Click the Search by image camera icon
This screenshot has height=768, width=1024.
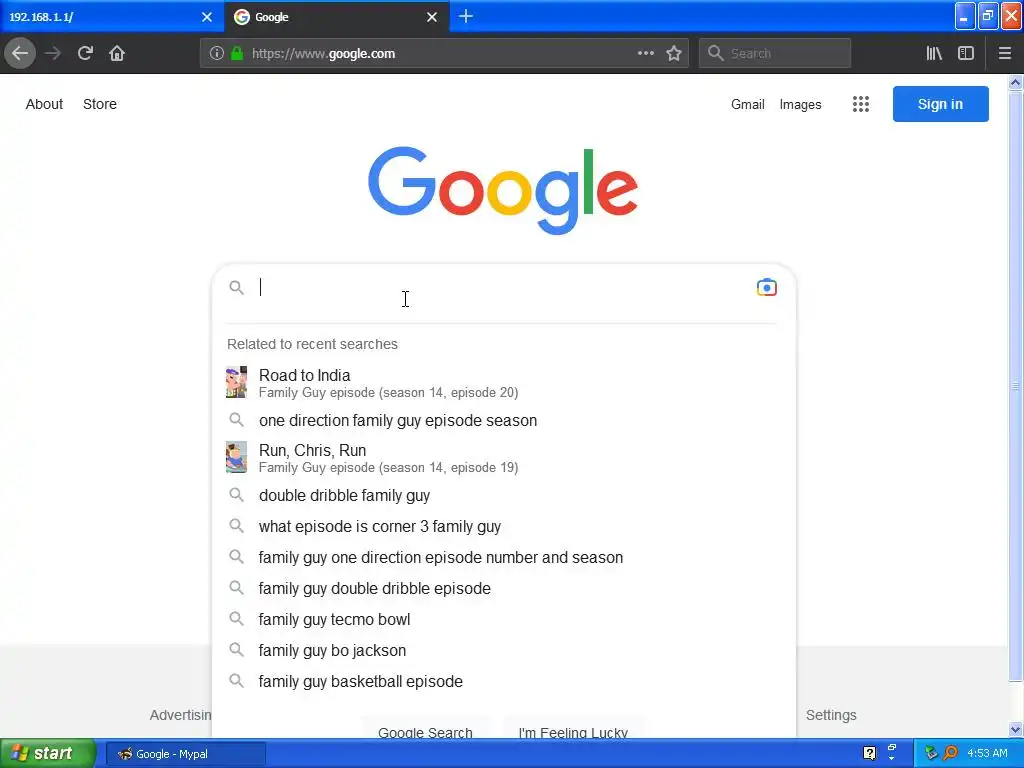tap(766, 287)
